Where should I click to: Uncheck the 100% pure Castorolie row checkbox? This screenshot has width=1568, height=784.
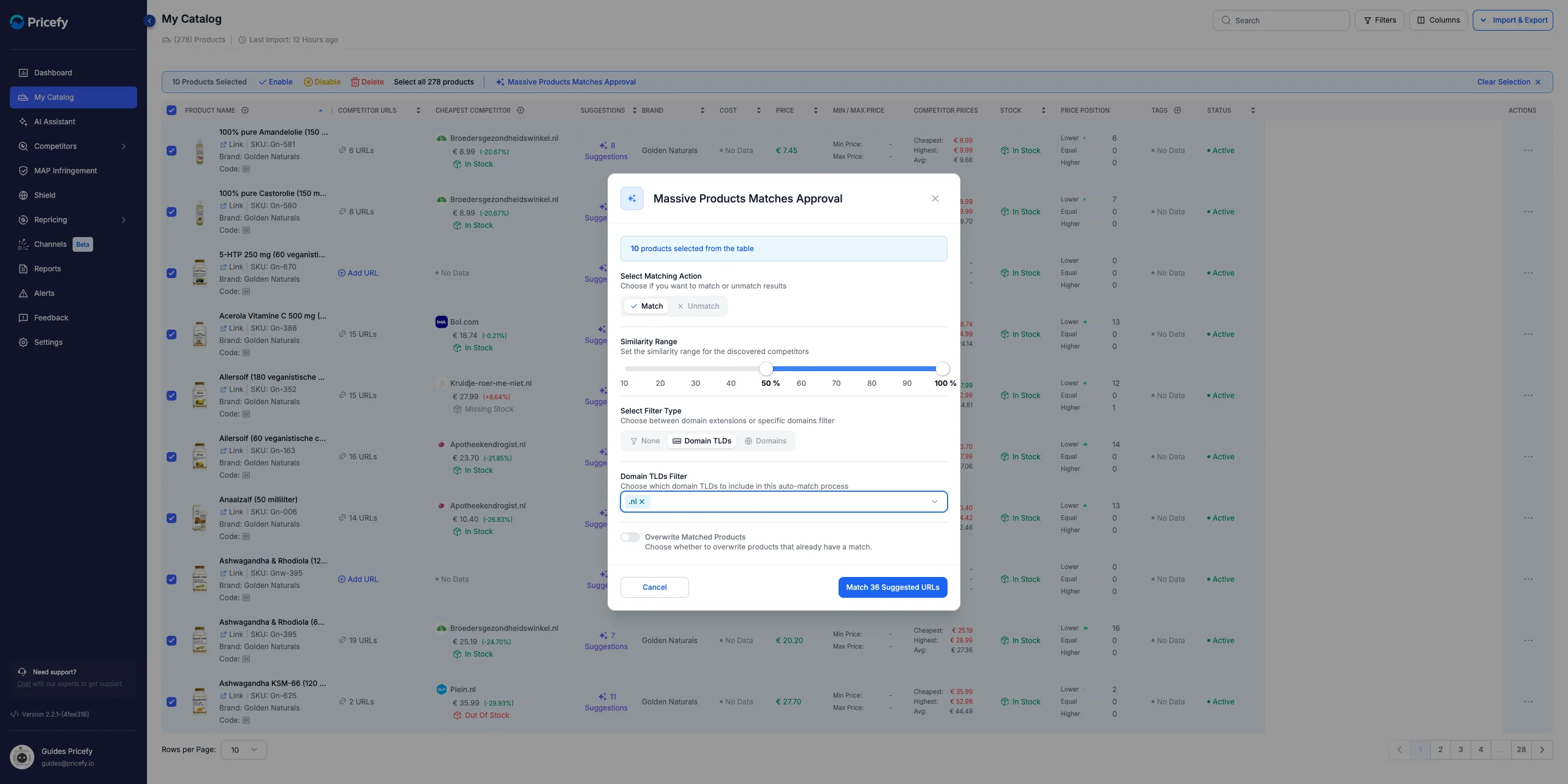click(x=171, y=212)
